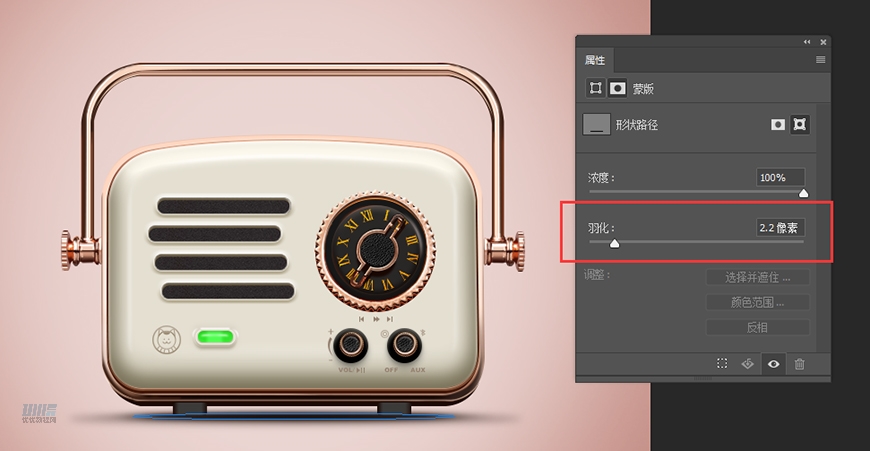Delete the mask with trash icon

(x=799, y=364)
